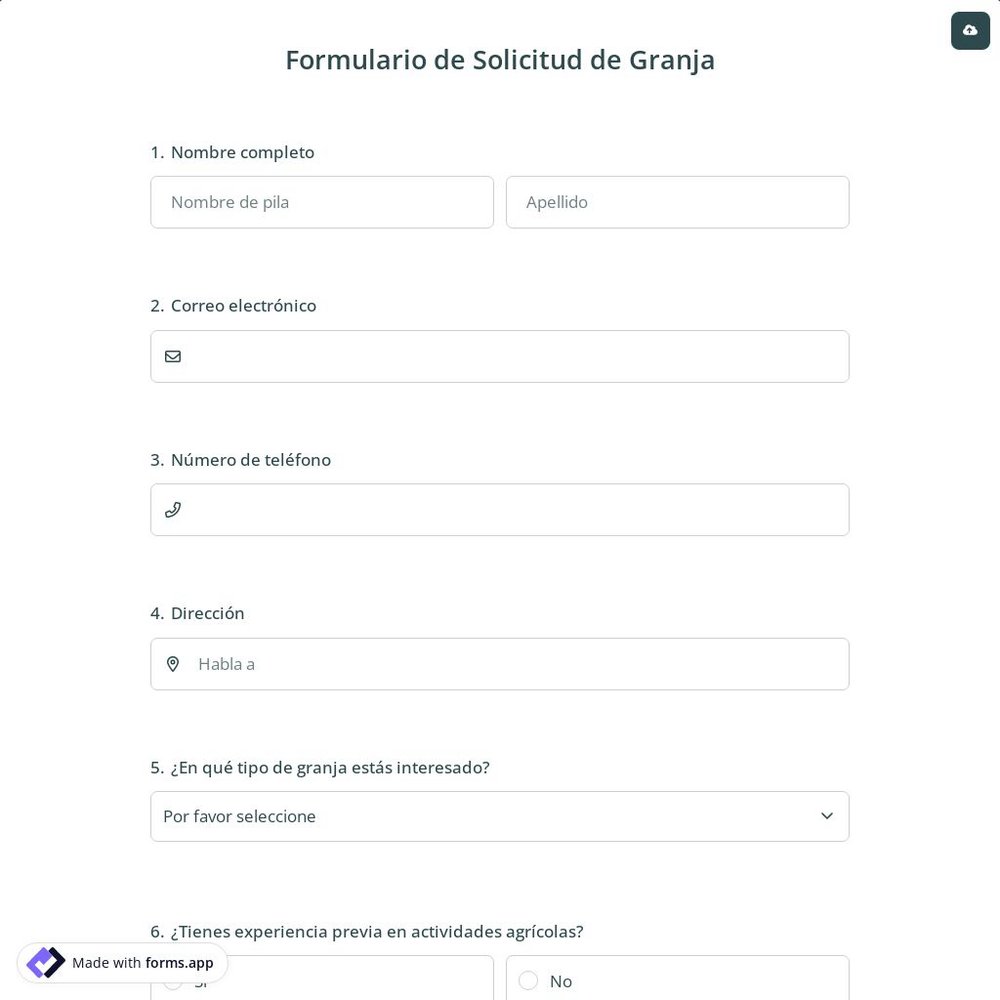Click the location pin icon in the address field

[173, 663]
